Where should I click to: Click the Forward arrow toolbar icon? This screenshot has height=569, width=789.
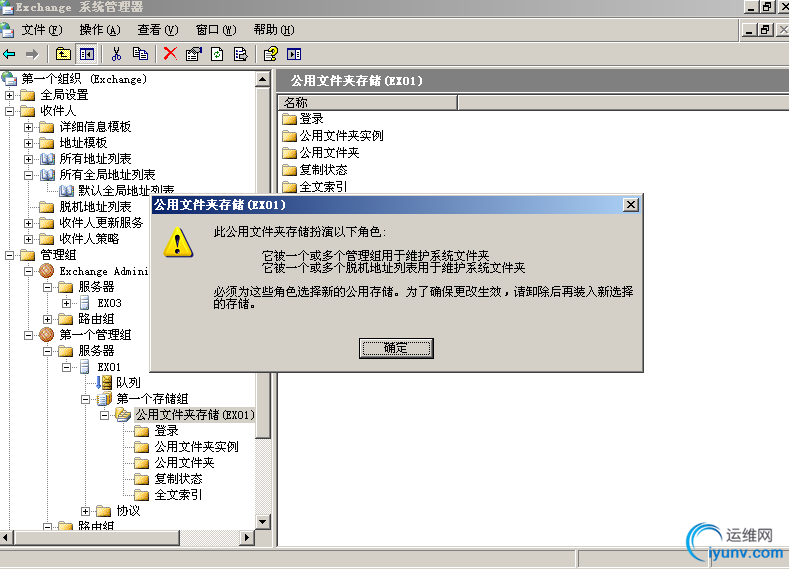[32, 54]
